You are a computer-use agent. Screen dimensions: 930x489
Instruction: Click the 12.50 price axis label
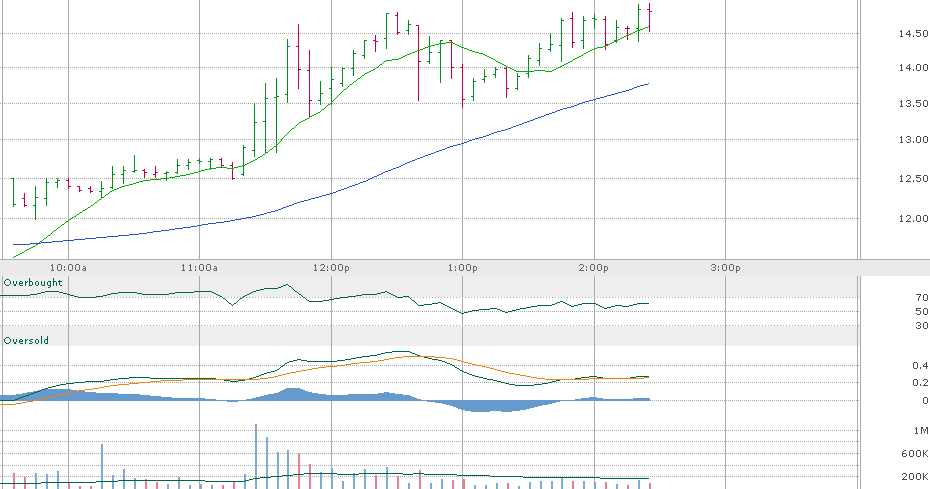click(x=913, y=179)
